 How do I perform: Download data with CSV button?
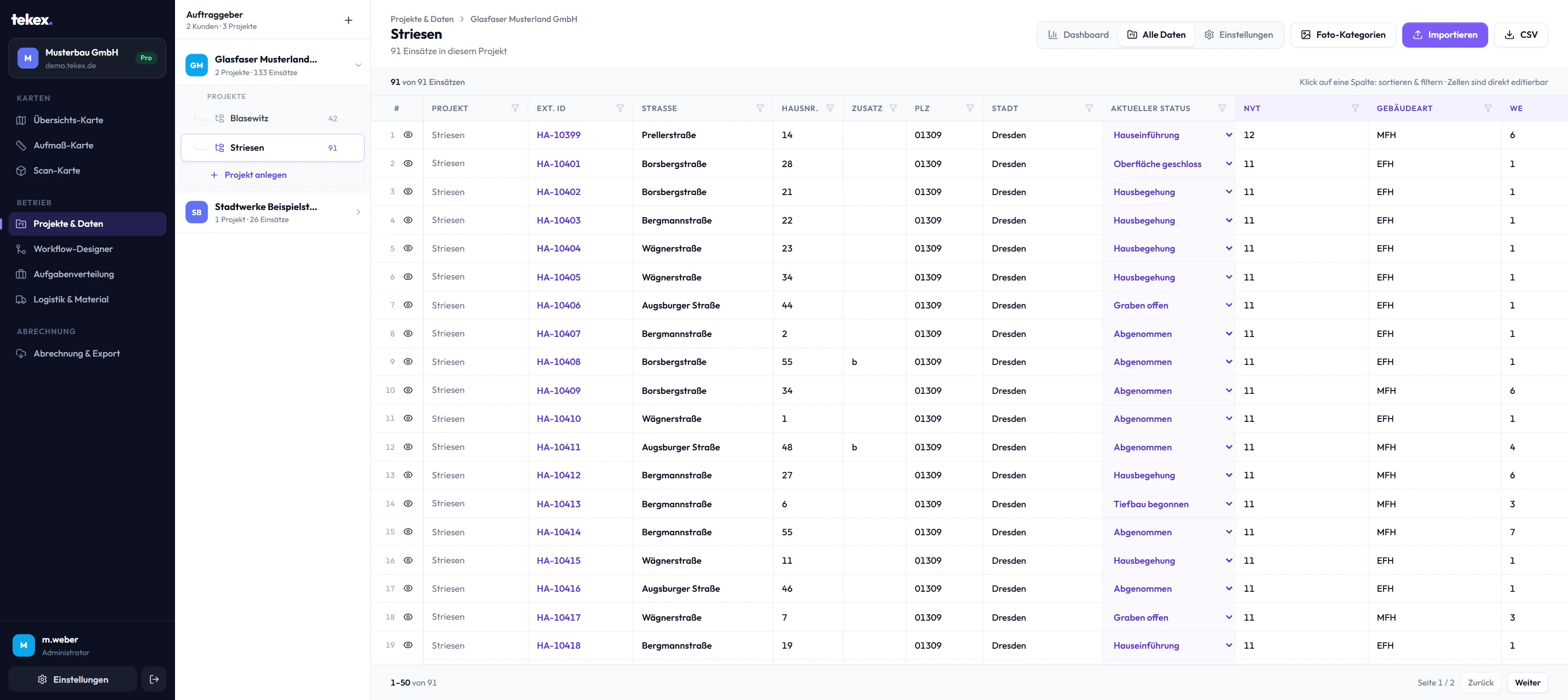(x=1520, y=35)
